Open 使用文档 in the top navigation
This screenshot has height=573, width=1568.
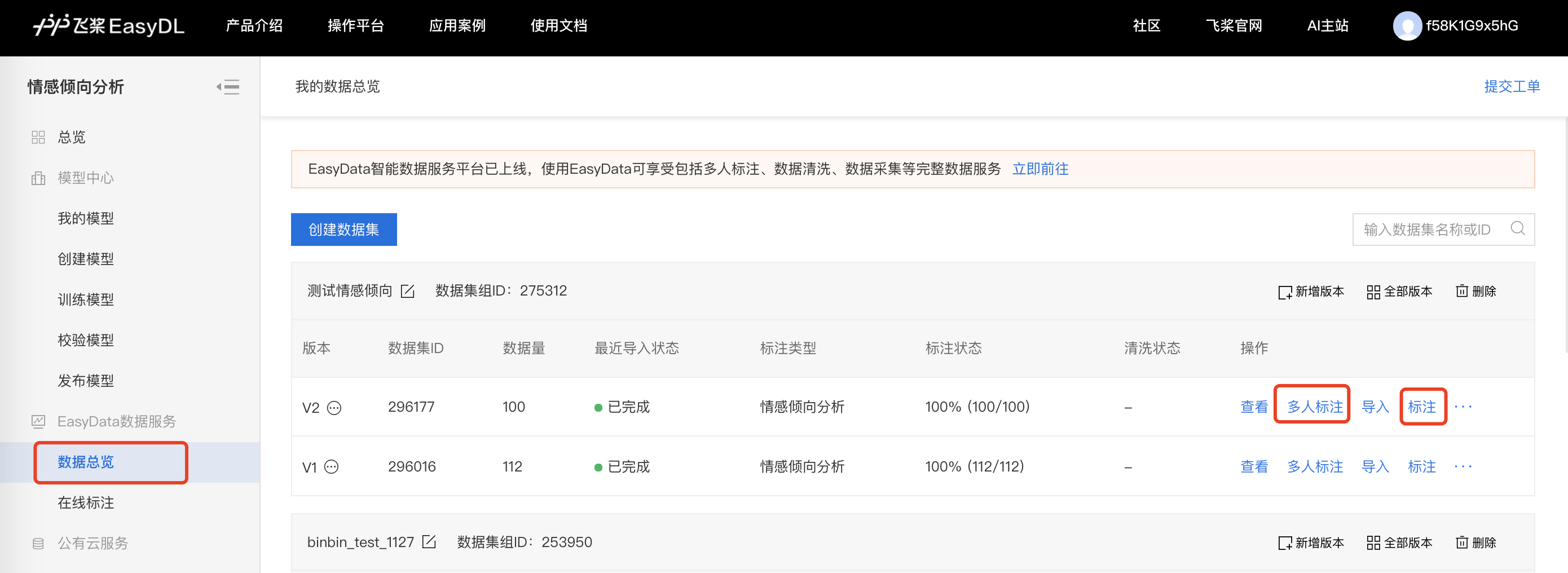pyautogui.click(x=560, y=25)
